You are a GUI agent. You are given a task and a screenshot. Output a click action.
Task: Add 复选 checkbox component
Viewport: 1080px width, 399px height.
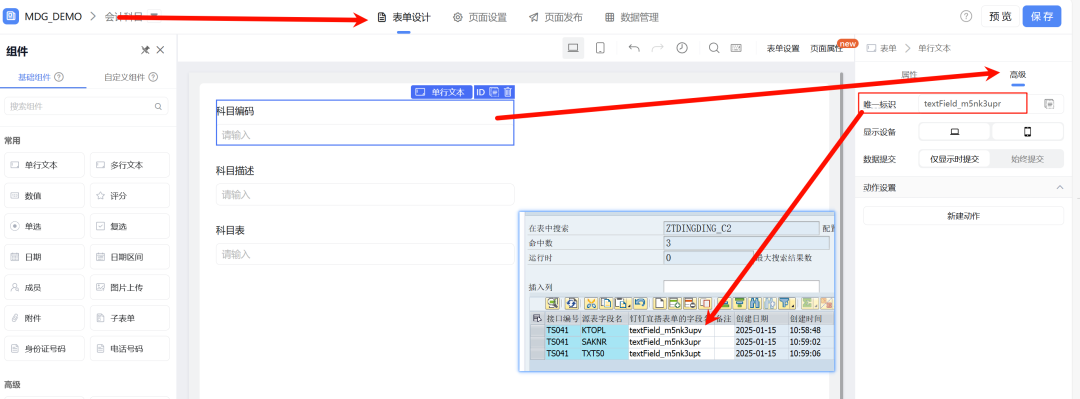pyautogui.click(x=129, y=226)
